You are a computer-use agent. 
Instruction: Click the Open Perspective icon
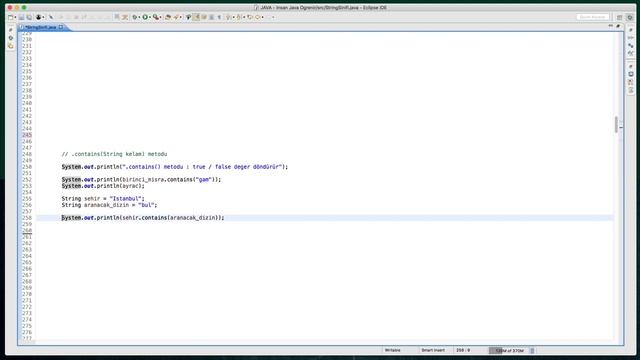(619, 17)
